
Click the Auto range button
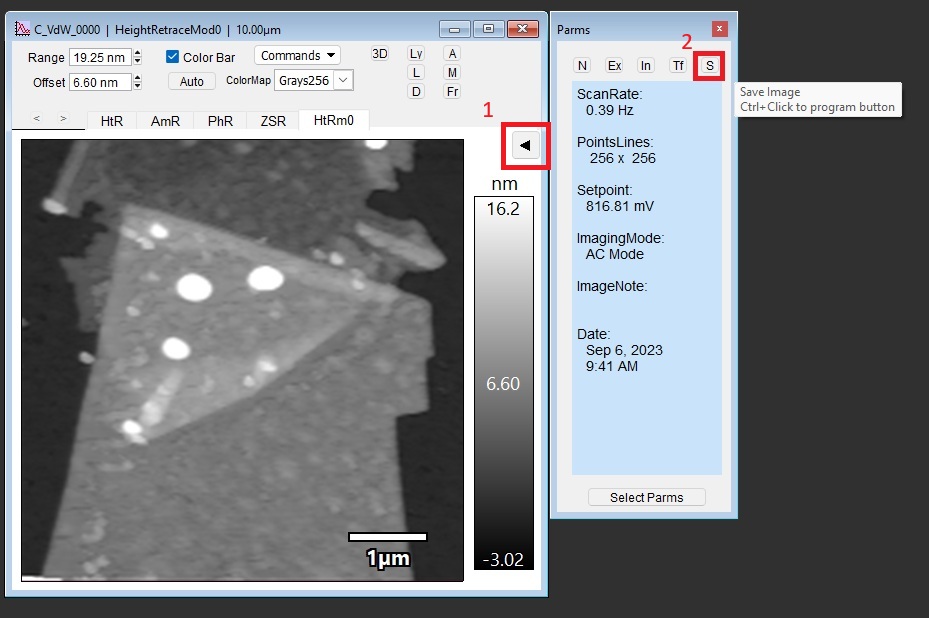(x=192, y=81)
